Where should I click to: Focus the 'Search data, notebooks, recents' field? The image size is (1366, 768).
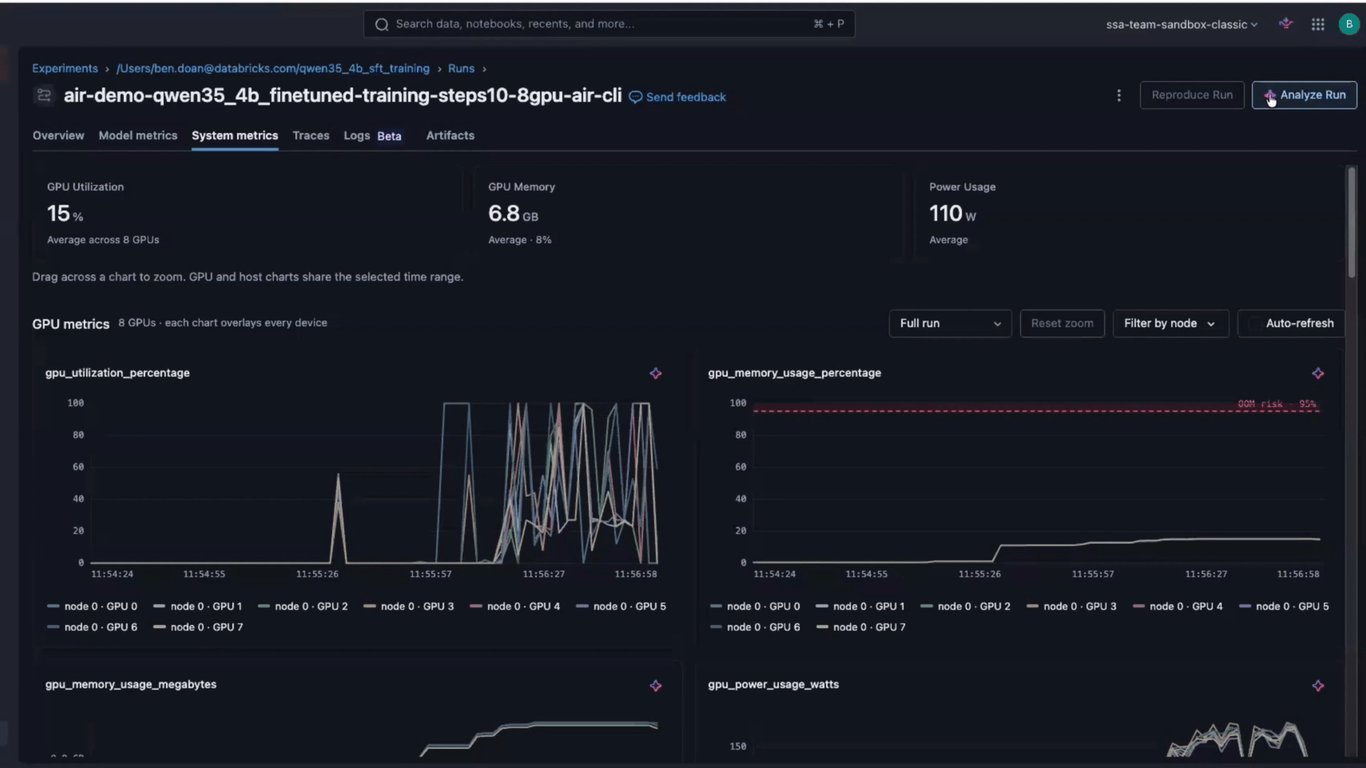pyautogui.click(x=609, y=24)
